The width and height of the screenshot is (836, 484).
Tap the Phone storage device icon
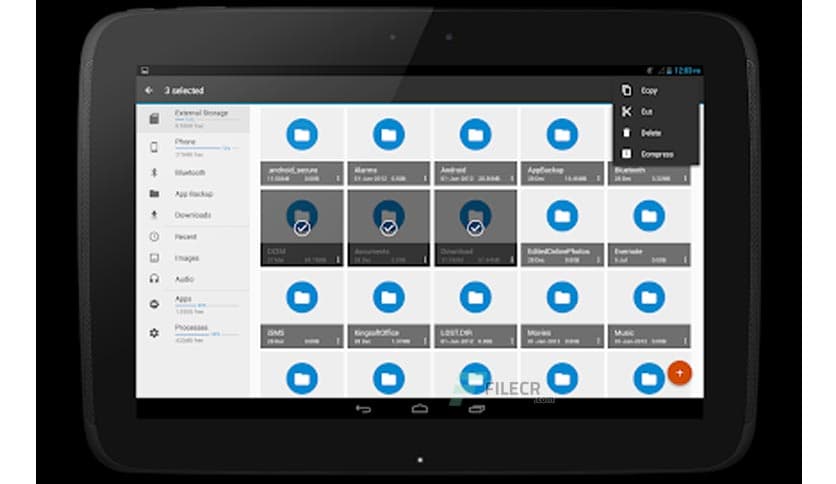(154, 147)
